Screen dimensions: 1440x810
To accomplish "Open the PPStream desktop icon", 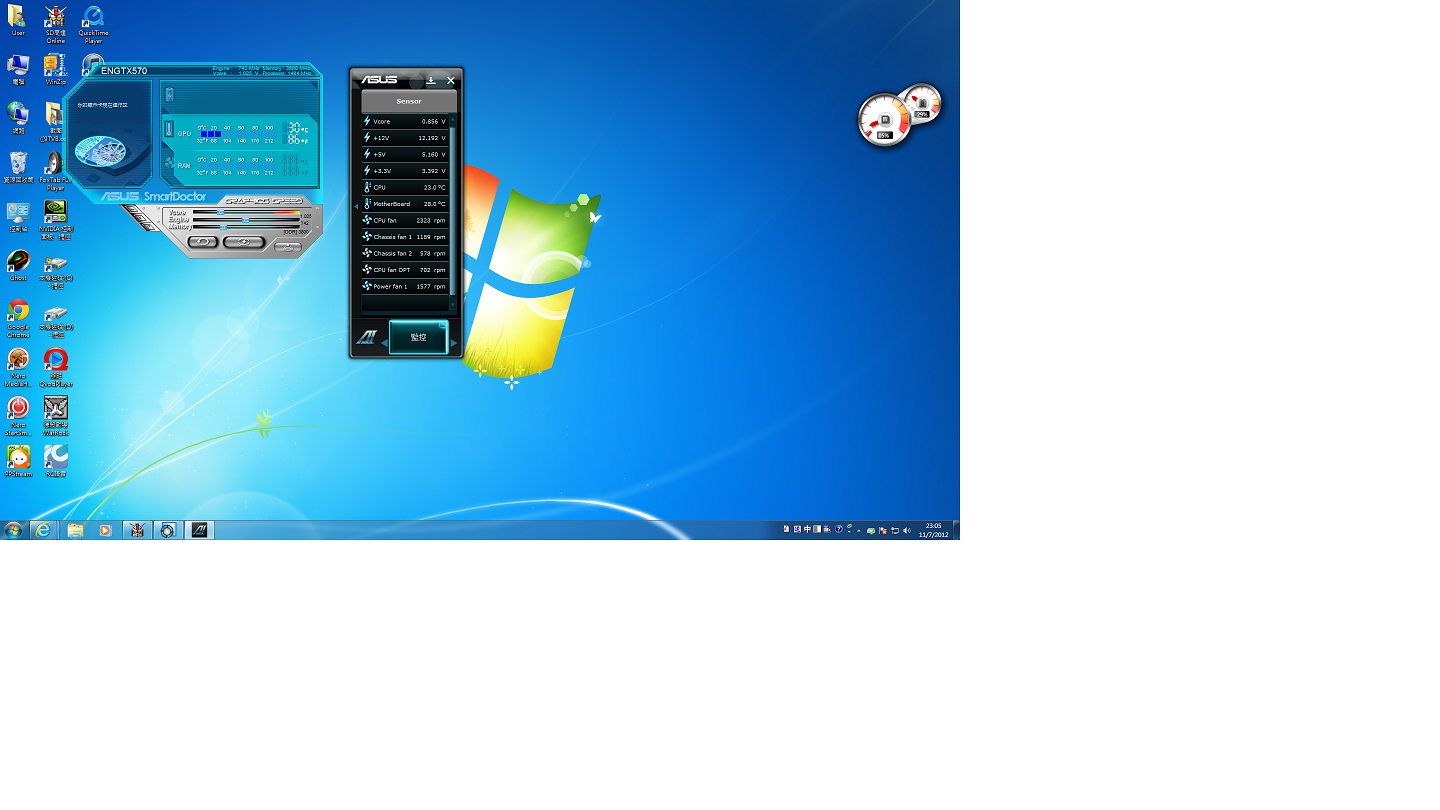I will click(x=18, y=458).
